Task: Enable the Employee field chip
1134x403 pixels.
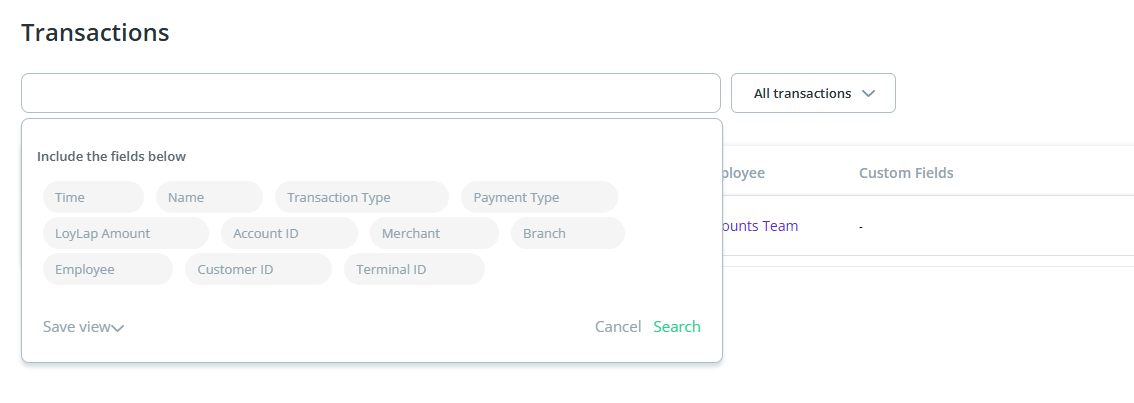Action: pyautogui.click(x=107, y=269)
